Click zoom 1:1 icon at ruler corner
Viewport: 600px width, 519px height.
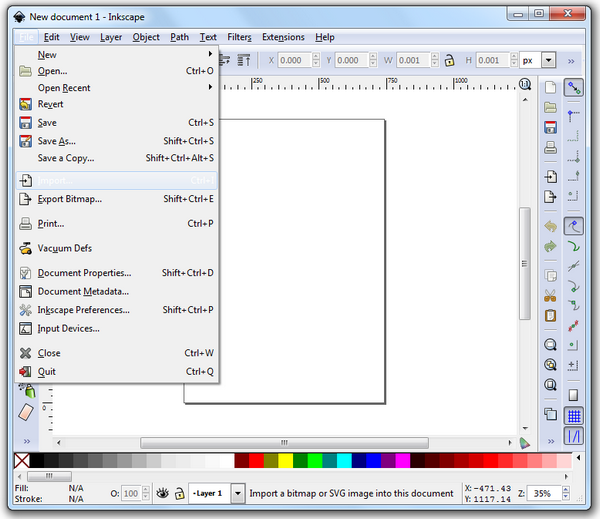tap(525, 84)
